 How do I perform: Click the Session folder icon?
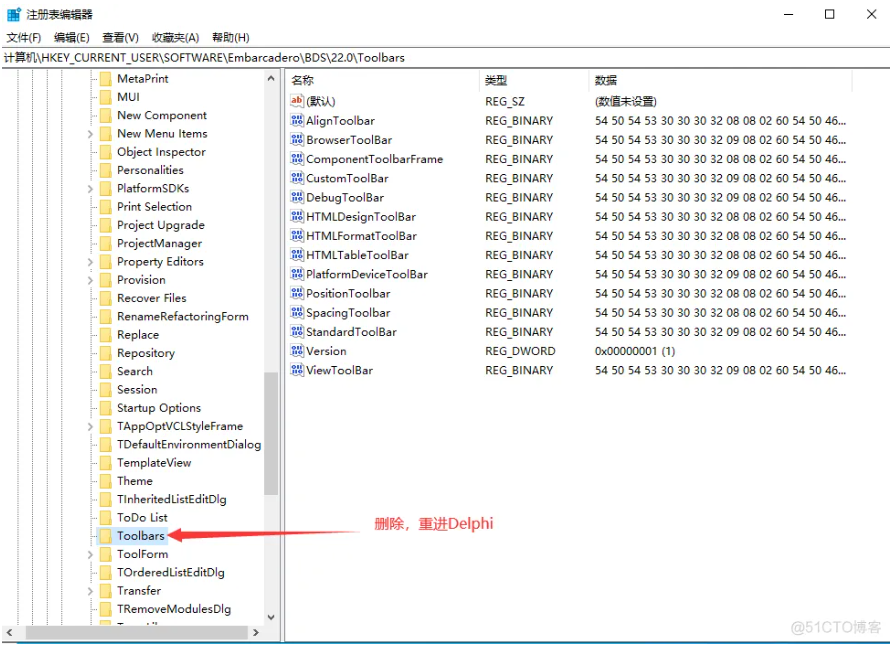106,389
